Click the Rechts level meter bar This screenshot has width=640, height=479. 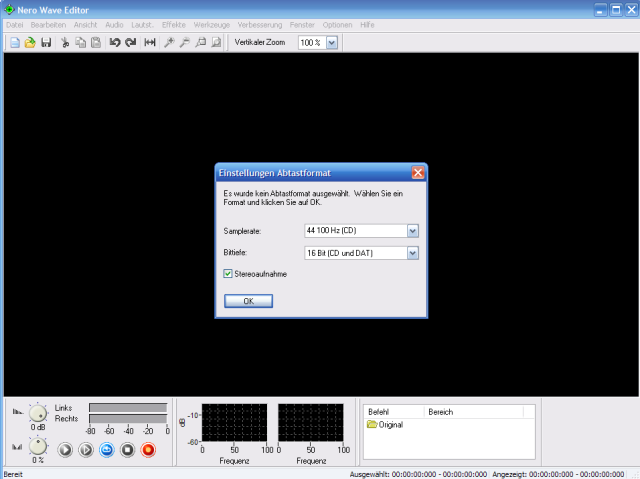pyautogui.click(x=128, y=419)
